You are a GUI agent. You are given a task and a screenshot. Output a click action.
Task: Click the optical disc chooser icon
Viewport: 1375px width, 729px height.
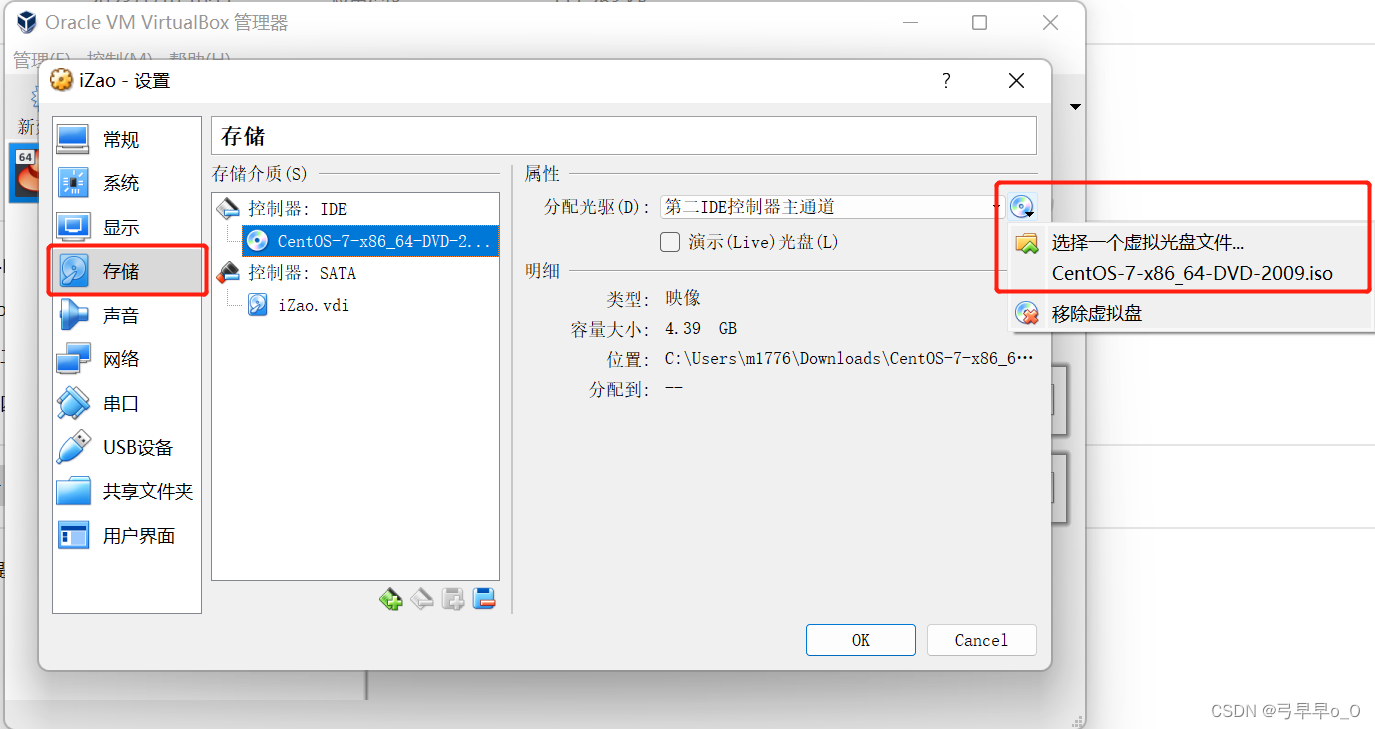1022,207
